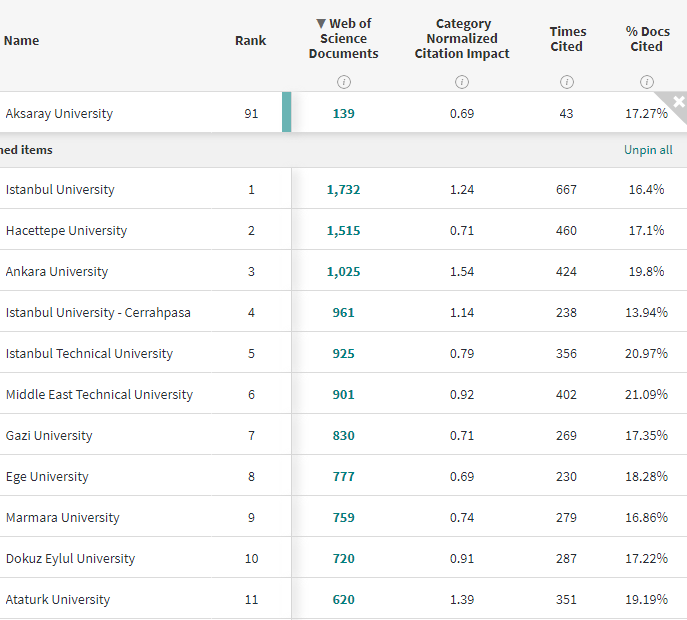Sort table by Rank column header
The width and height of the screenshot is (687, 620).
point(250,40)
